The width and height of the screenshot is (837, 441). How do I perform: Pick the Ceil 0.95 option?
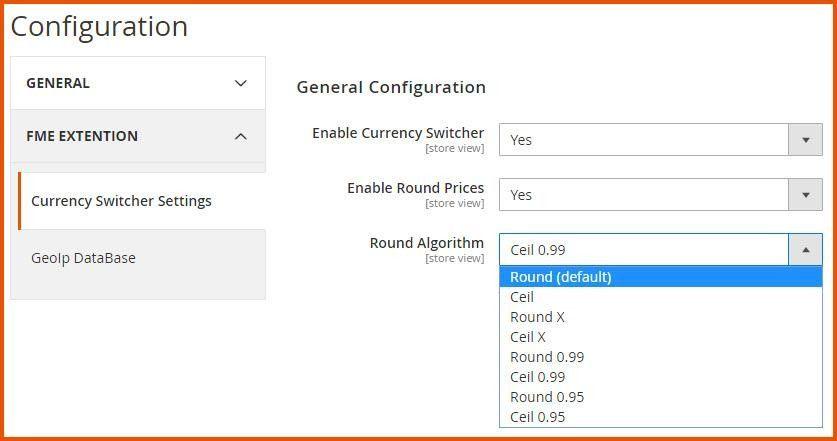coord(537,417)
